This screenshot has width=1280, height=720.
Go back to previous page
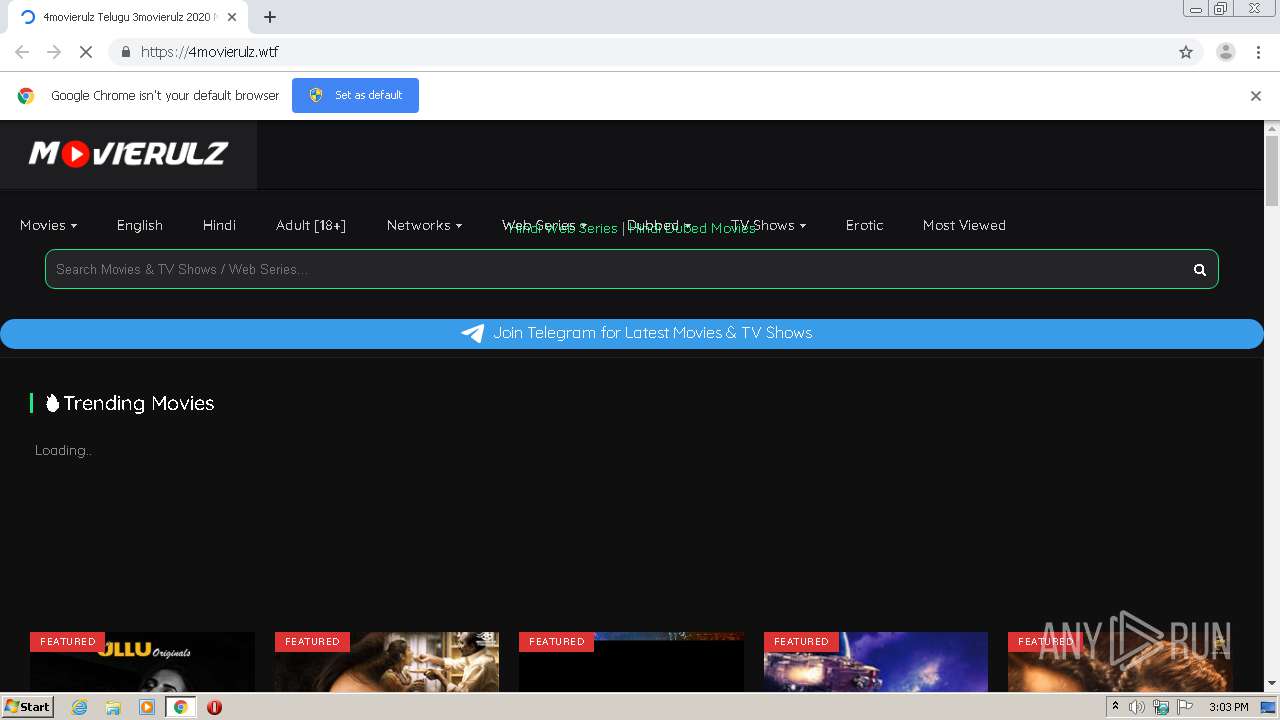pos(22,52)
